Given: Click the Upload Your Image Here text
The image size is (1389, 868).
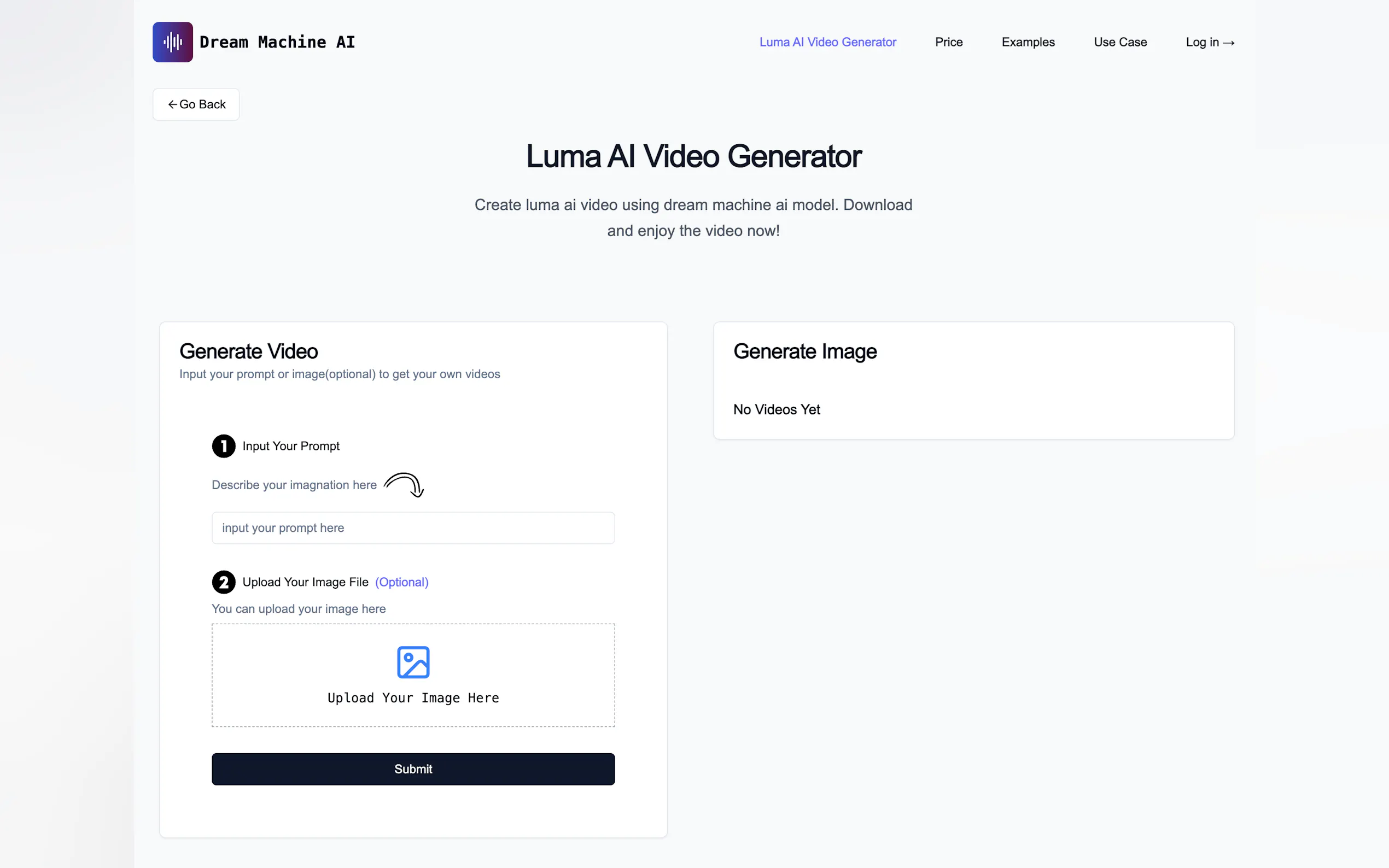Looking at the screenshot, I should tap(413, 698).
